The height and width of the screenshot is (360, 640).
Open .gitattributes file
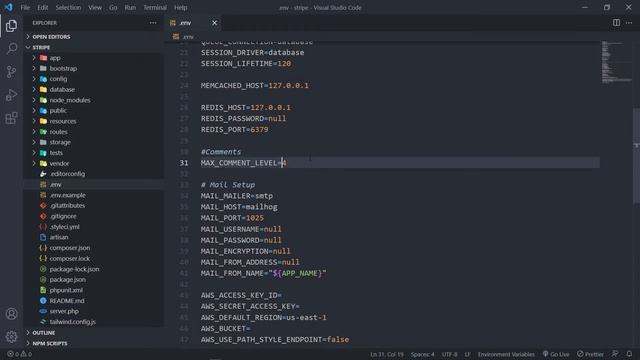pos(94,206)
